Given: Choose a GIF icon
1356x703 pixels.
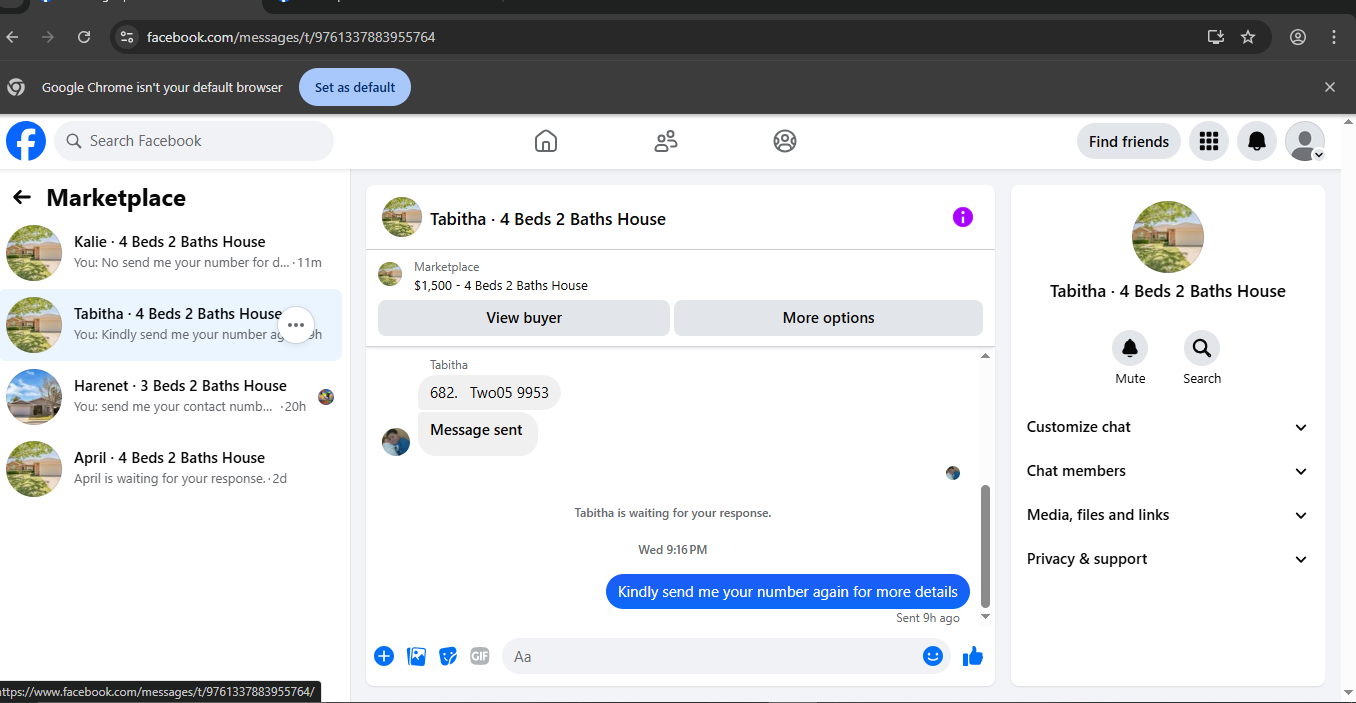Looking at the screenshot, I should coord(480,656).
